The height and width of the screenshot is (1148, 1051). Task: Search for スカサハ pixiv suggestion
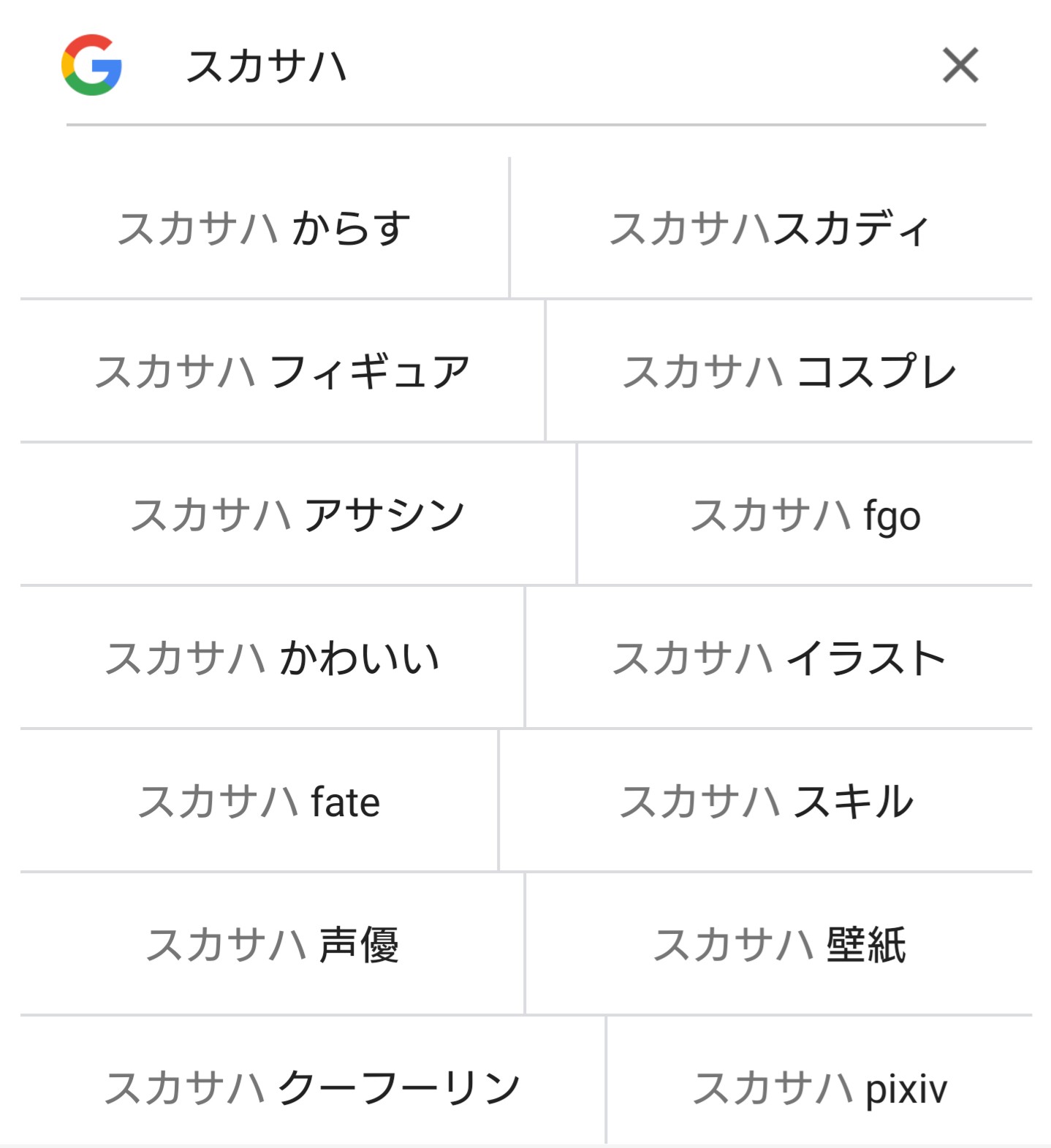[819, 1087]
